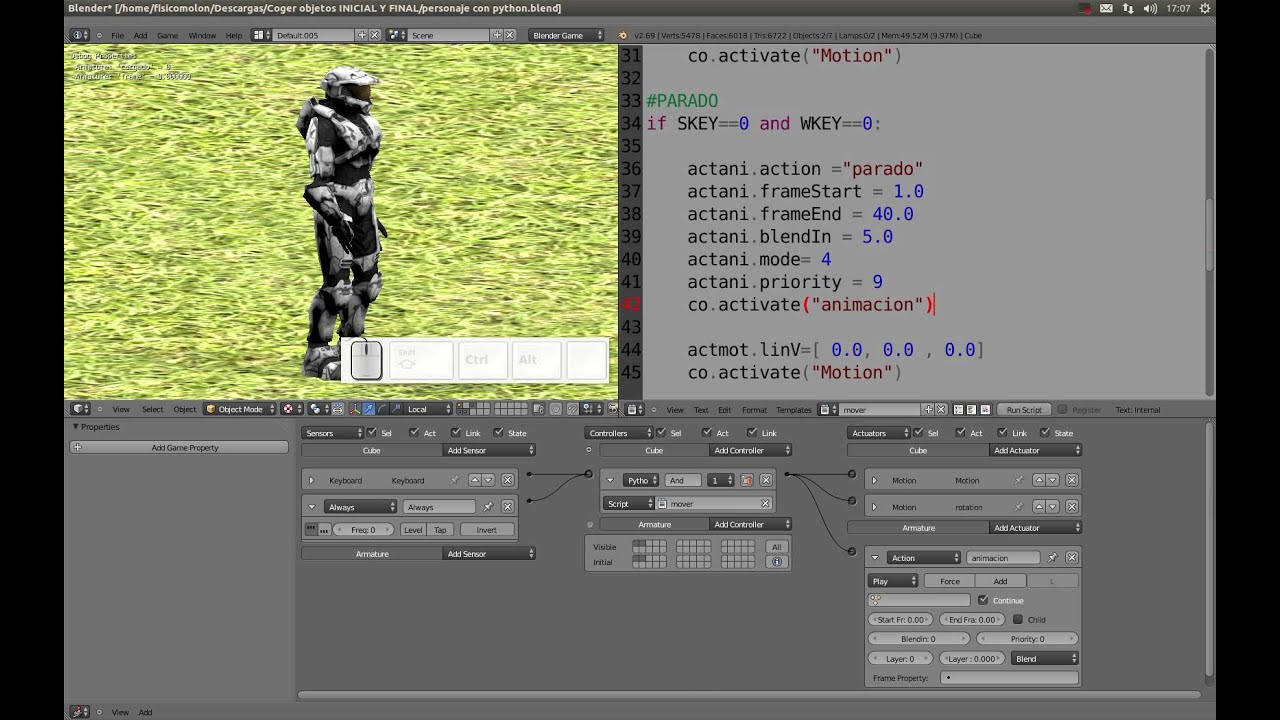This screenshot has height=720, width=1280.
Task: Add new screen layout plus icon
Action: [362, 35]
